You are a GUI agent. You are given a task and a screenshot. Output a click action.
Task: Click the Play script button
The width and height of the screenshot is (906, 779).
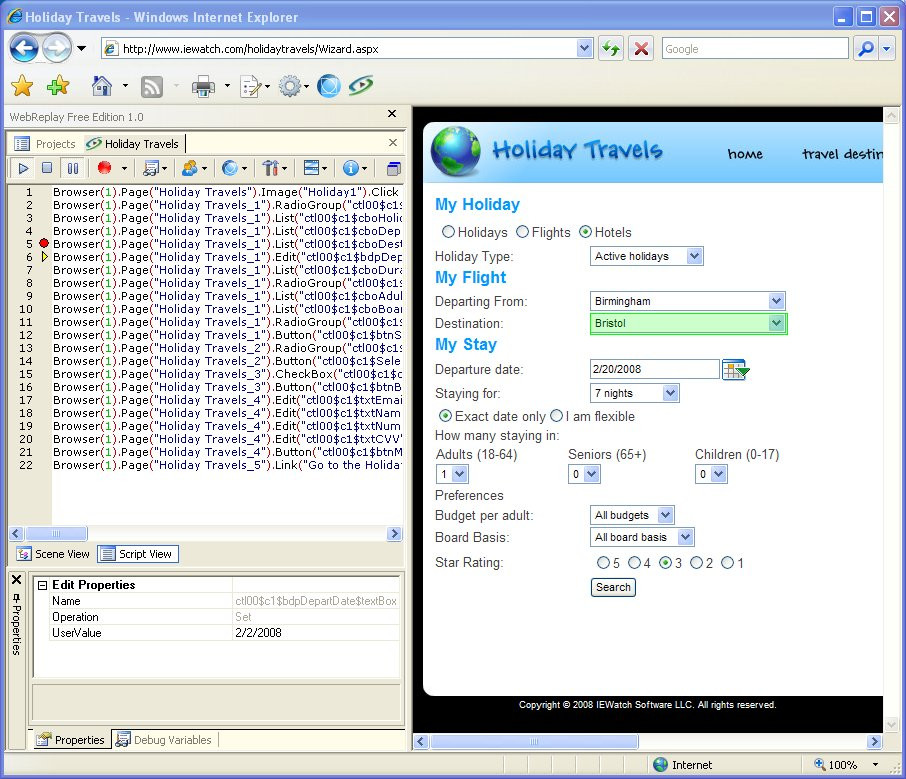24,168
